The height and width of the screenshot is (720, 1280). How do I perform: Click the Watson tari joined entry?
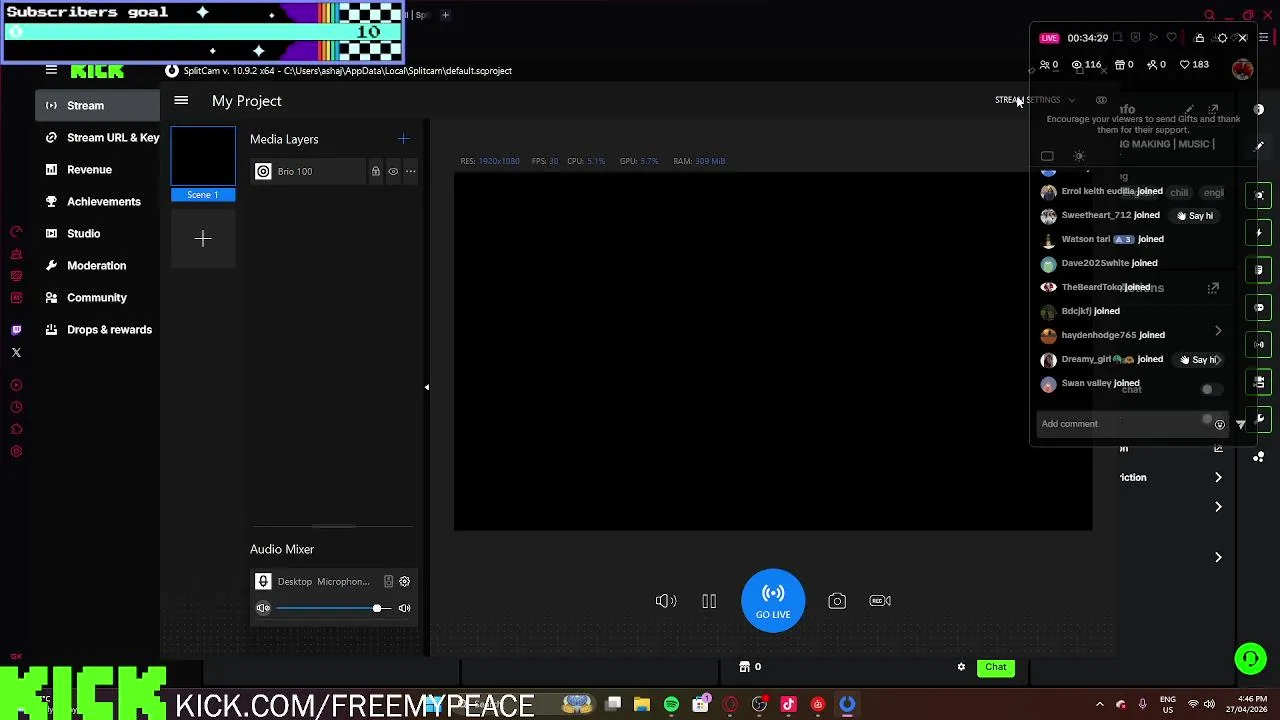1102,239
